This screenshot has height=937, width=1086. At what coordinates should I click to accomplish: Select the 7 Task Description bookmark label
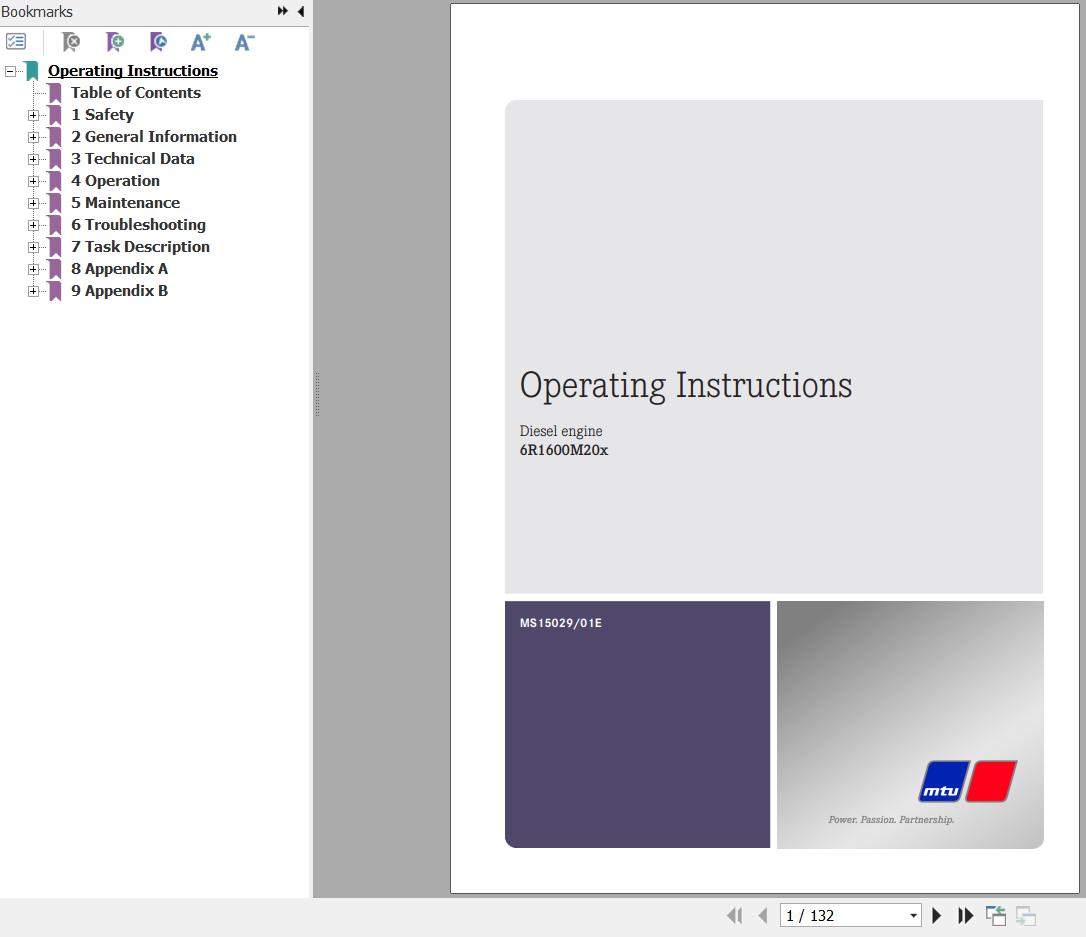(140, 247)
